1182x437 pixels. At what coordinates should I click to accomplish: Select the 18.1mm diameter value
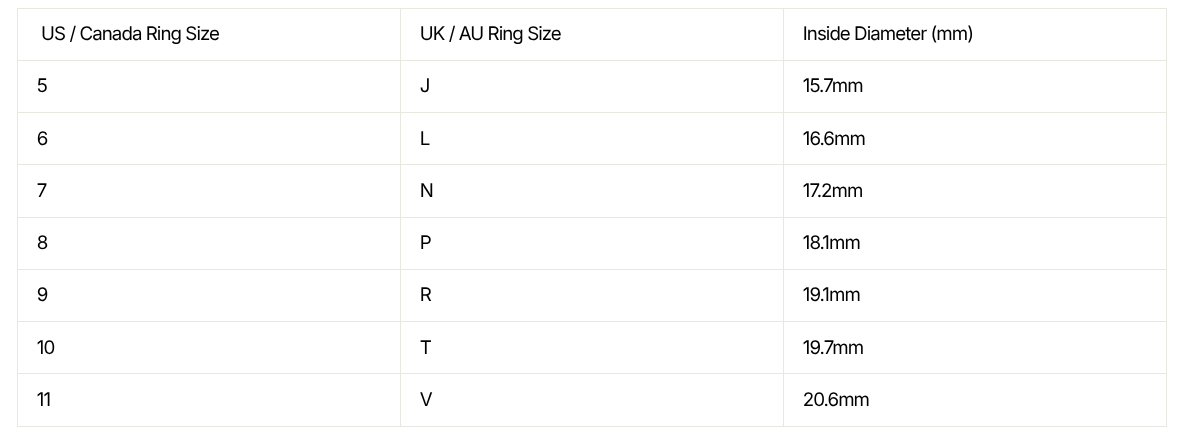(x=831, y=243)
